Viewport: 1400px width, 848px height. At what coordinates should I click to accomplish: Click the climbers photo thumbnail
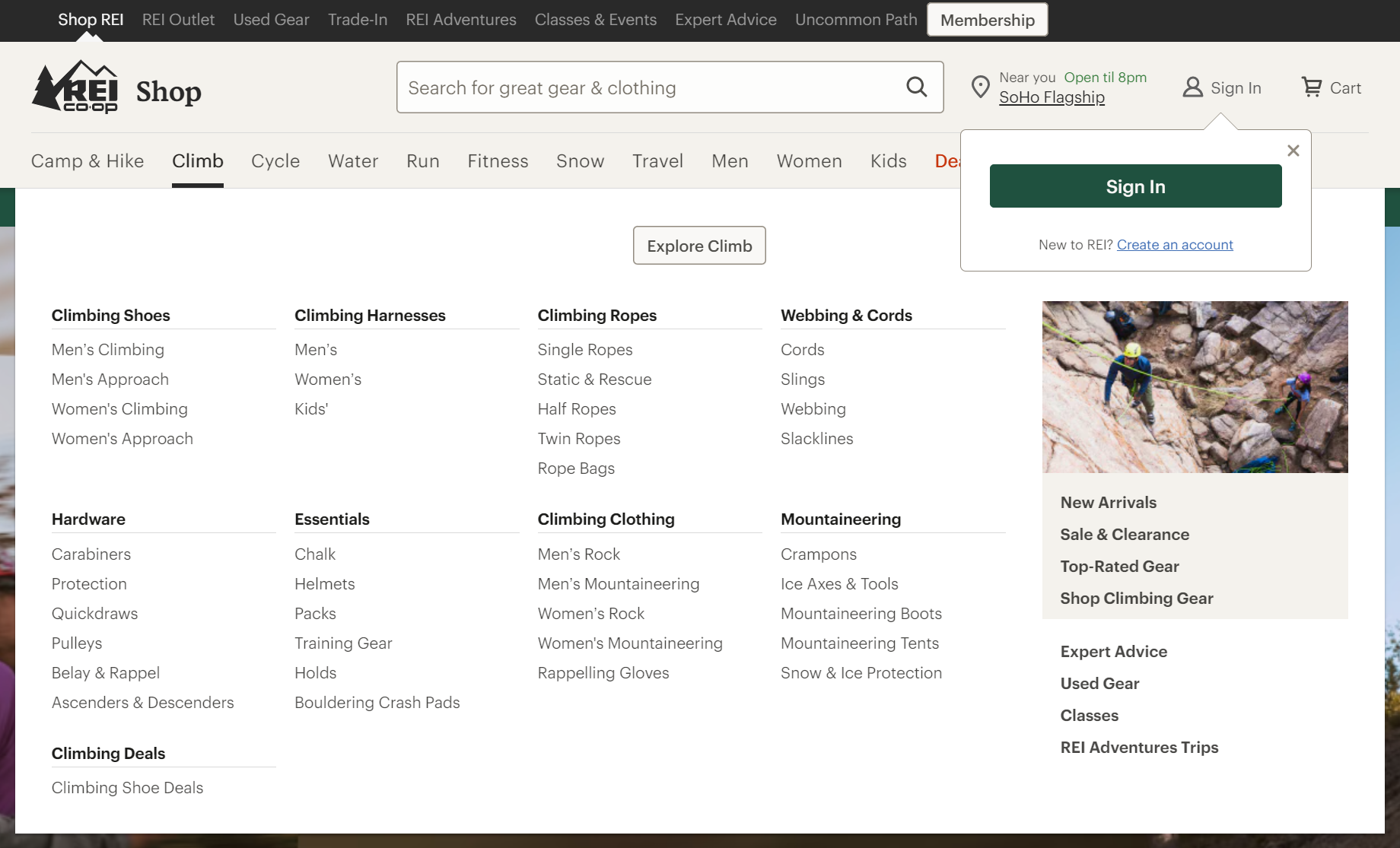coord(1195,387)
